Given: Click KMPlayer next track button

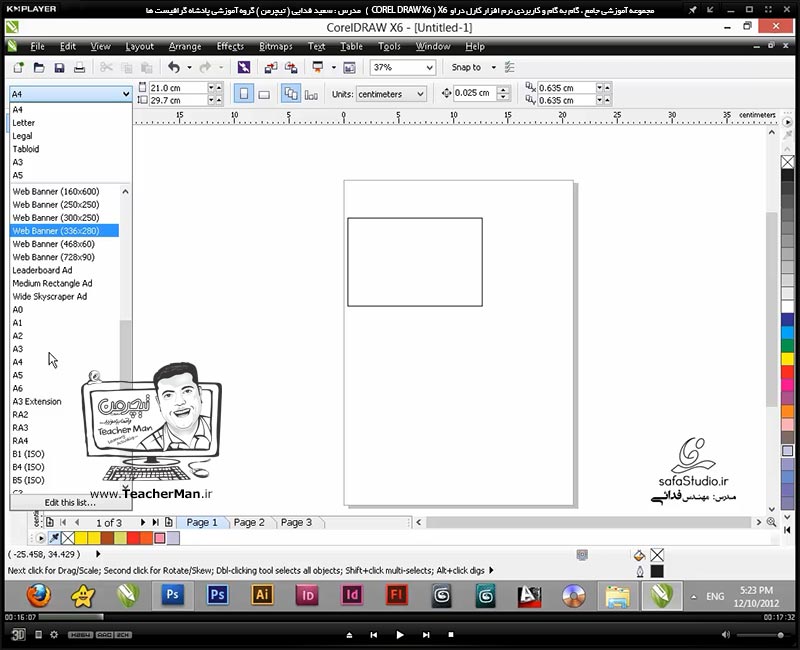Looking at the screenshot, I should (x=426, y=635).
